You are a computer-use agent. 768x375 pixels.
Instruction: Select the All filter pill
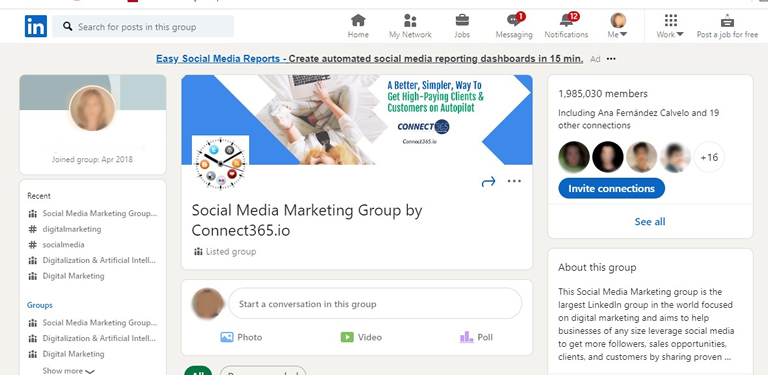[198, 371]
